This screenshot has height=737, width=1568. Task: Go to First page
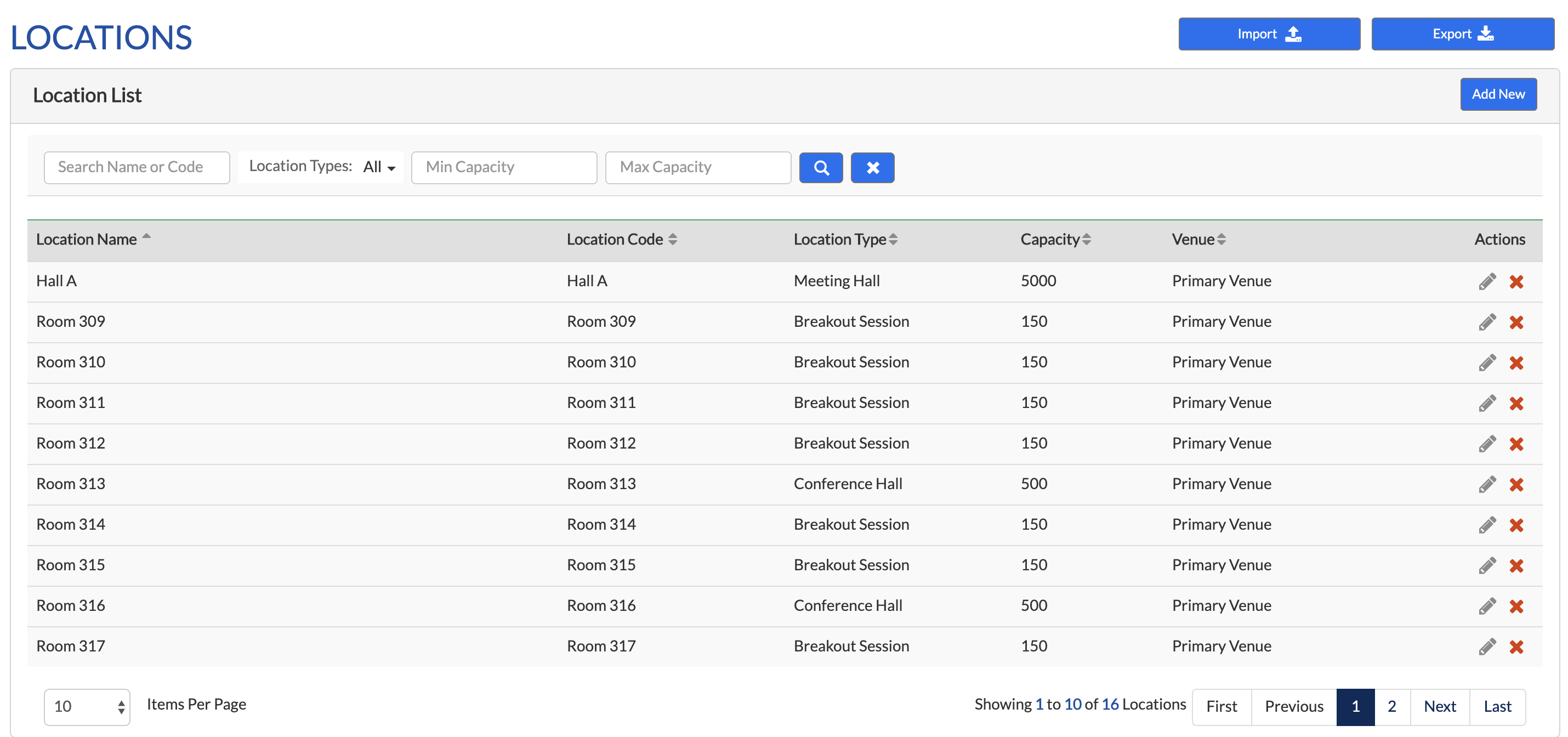(1222, 707)
